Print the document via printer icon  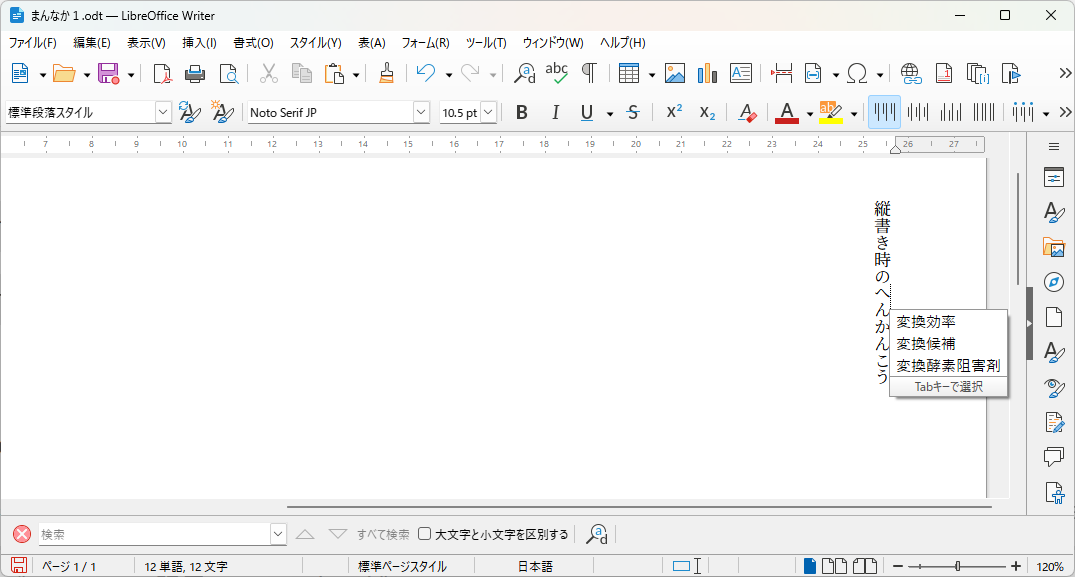point(195,73)
